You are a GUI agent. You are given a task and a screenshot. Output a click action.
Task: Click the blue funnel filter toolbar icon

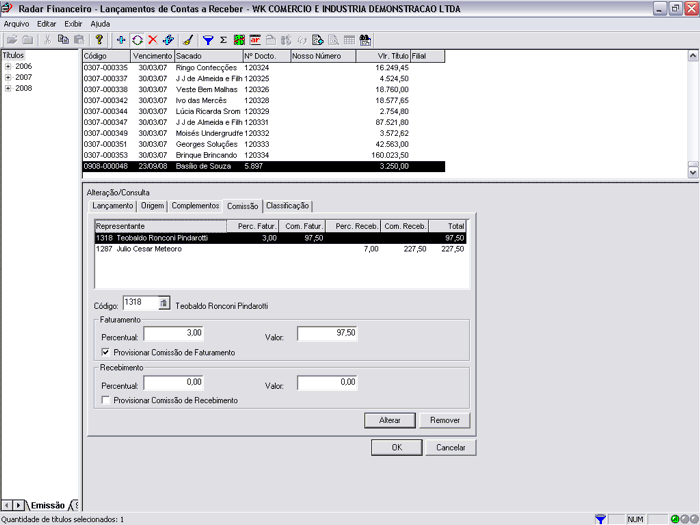(208, 40)
